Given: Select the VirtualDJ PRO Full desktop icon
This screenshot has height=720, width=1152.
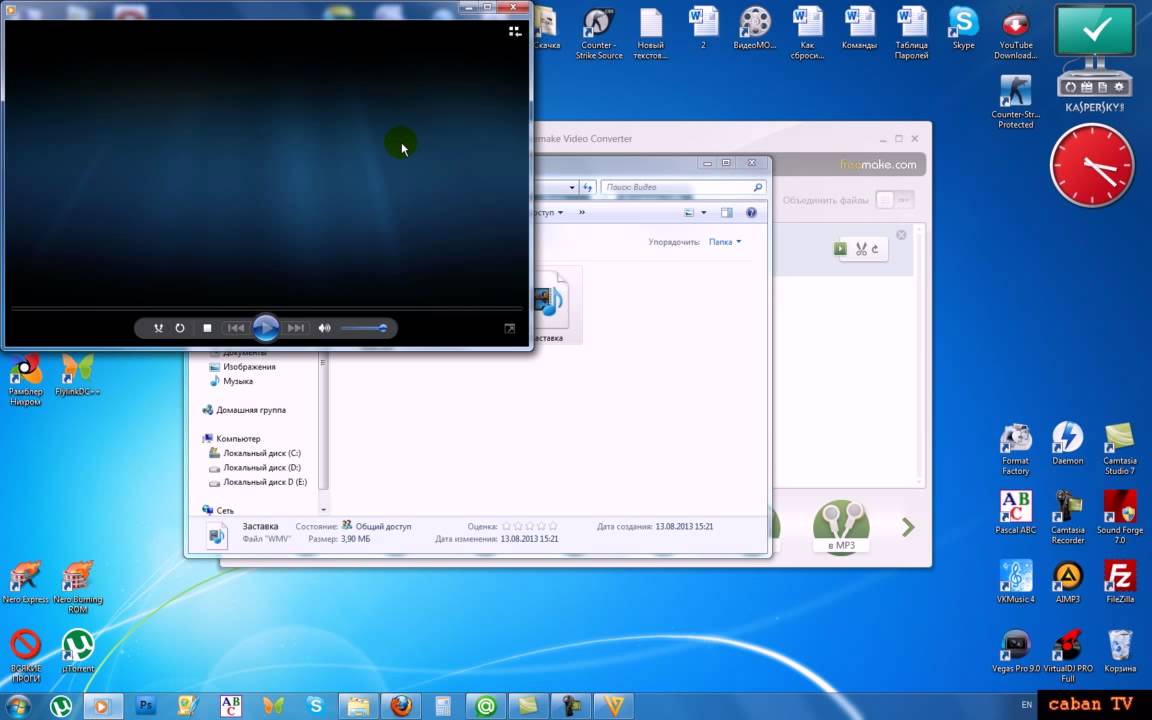Looking at the screenshot, I should pos(1068,656).
